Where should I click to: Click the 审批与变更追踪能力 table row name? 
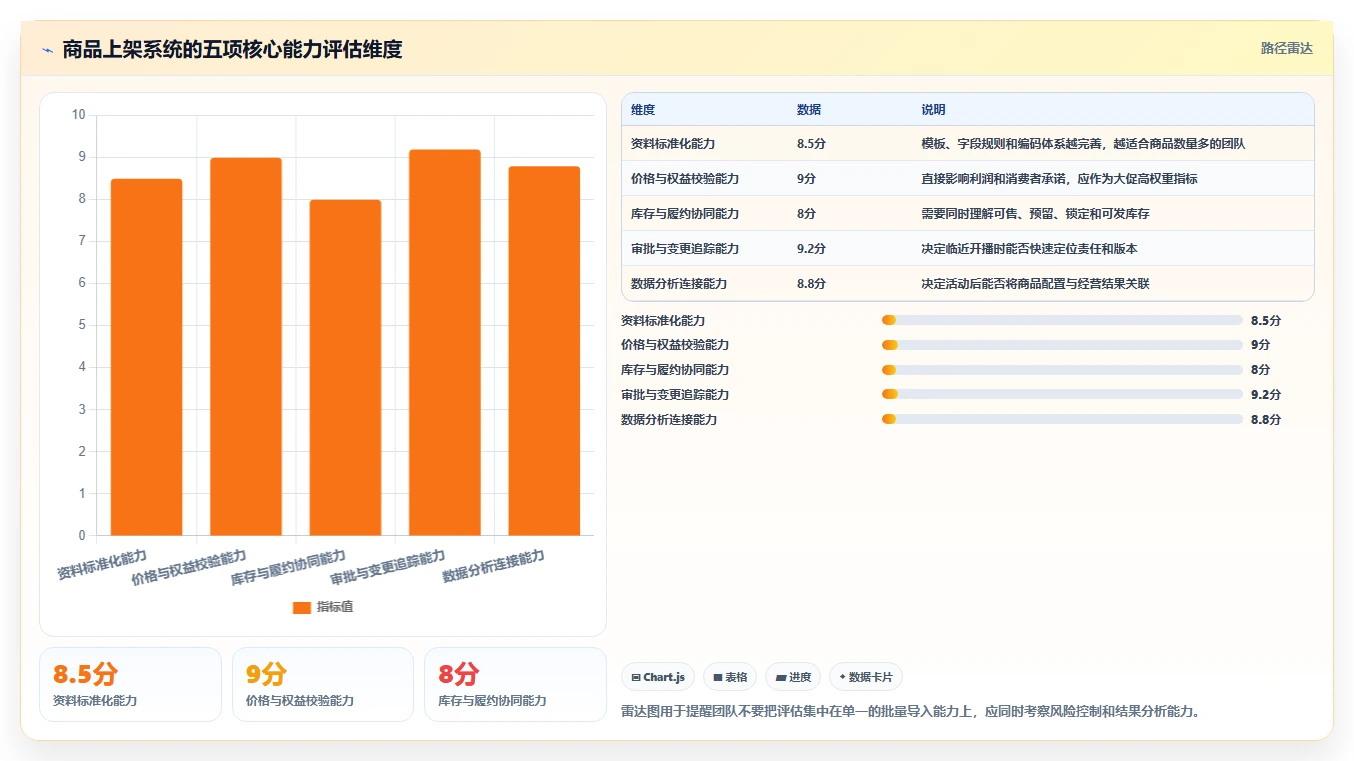tap(685, 249)
